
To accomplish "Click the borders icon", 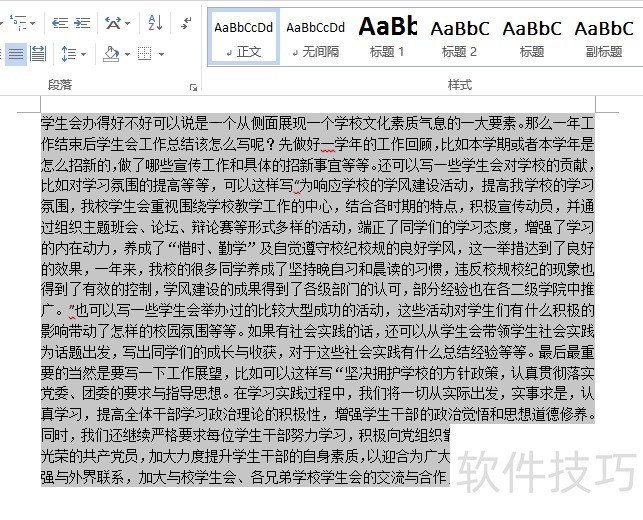I will [144, 54].
